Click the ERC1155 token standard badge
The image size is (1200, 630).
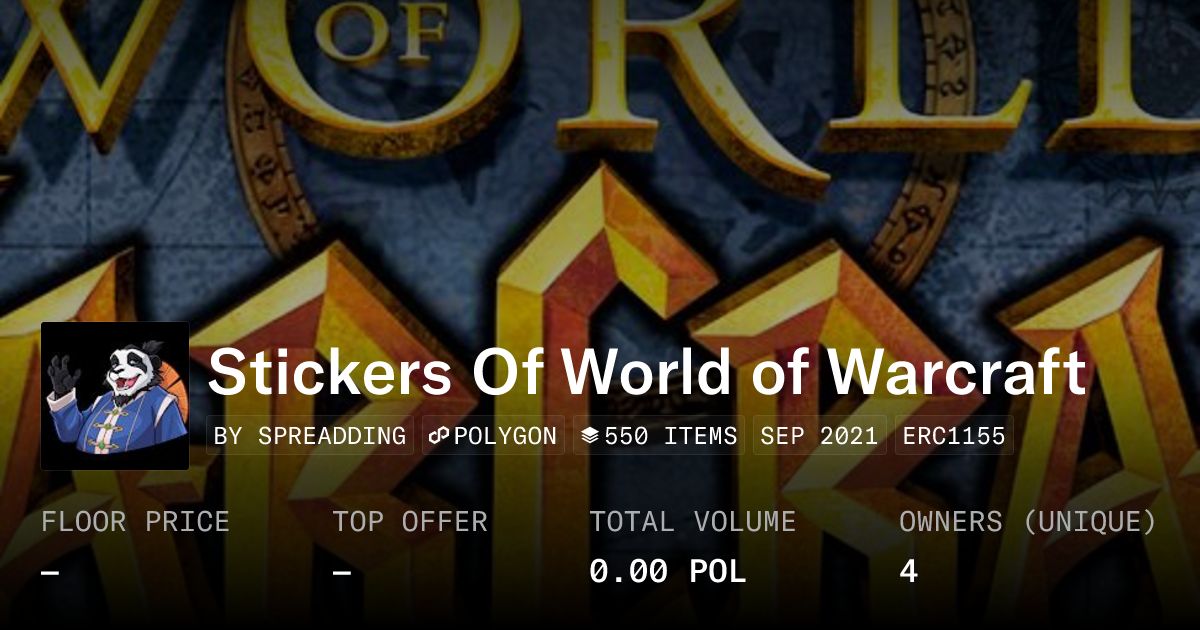[x=954, y=436]
